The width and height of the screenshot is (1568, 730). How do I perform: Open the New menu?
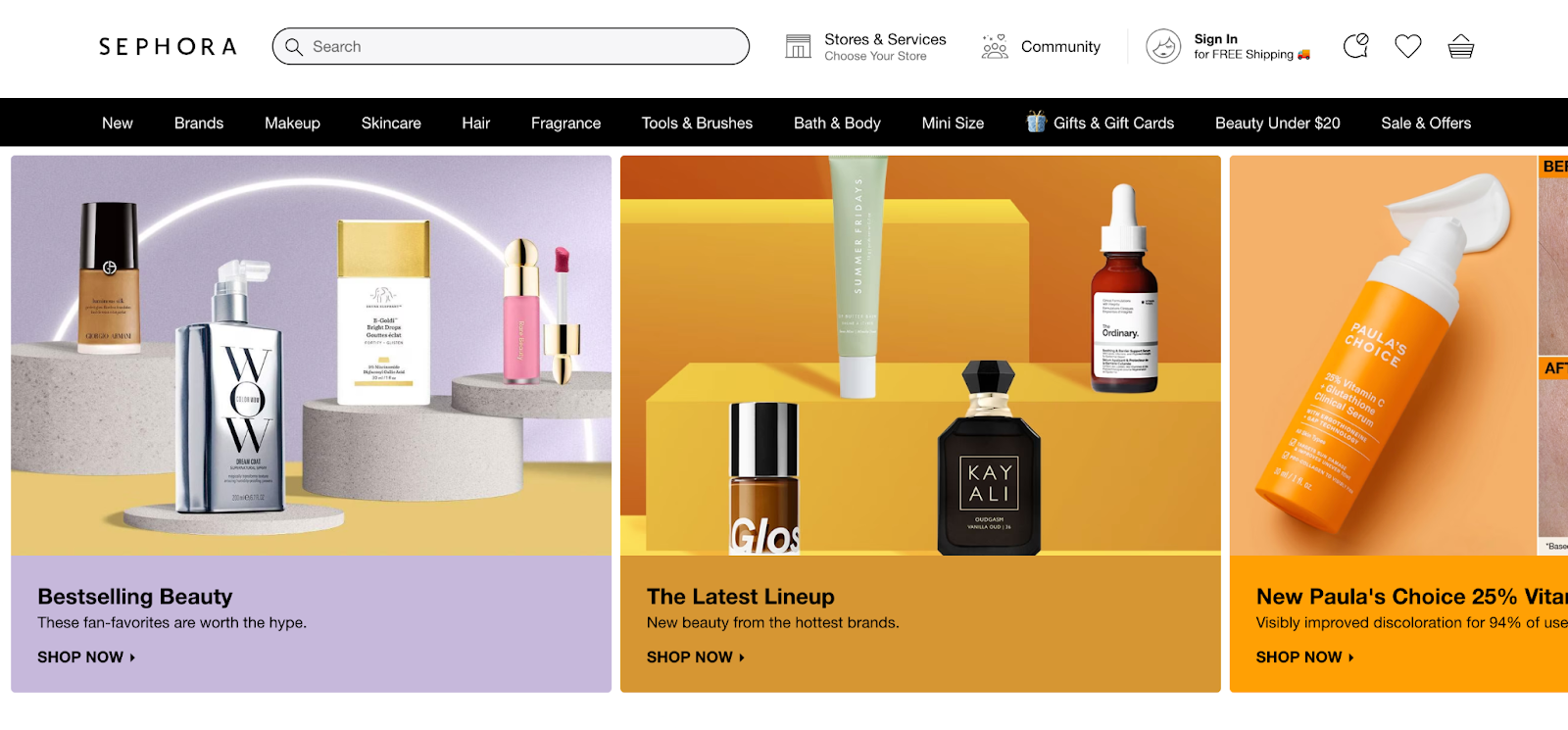[x=118, y=122]
